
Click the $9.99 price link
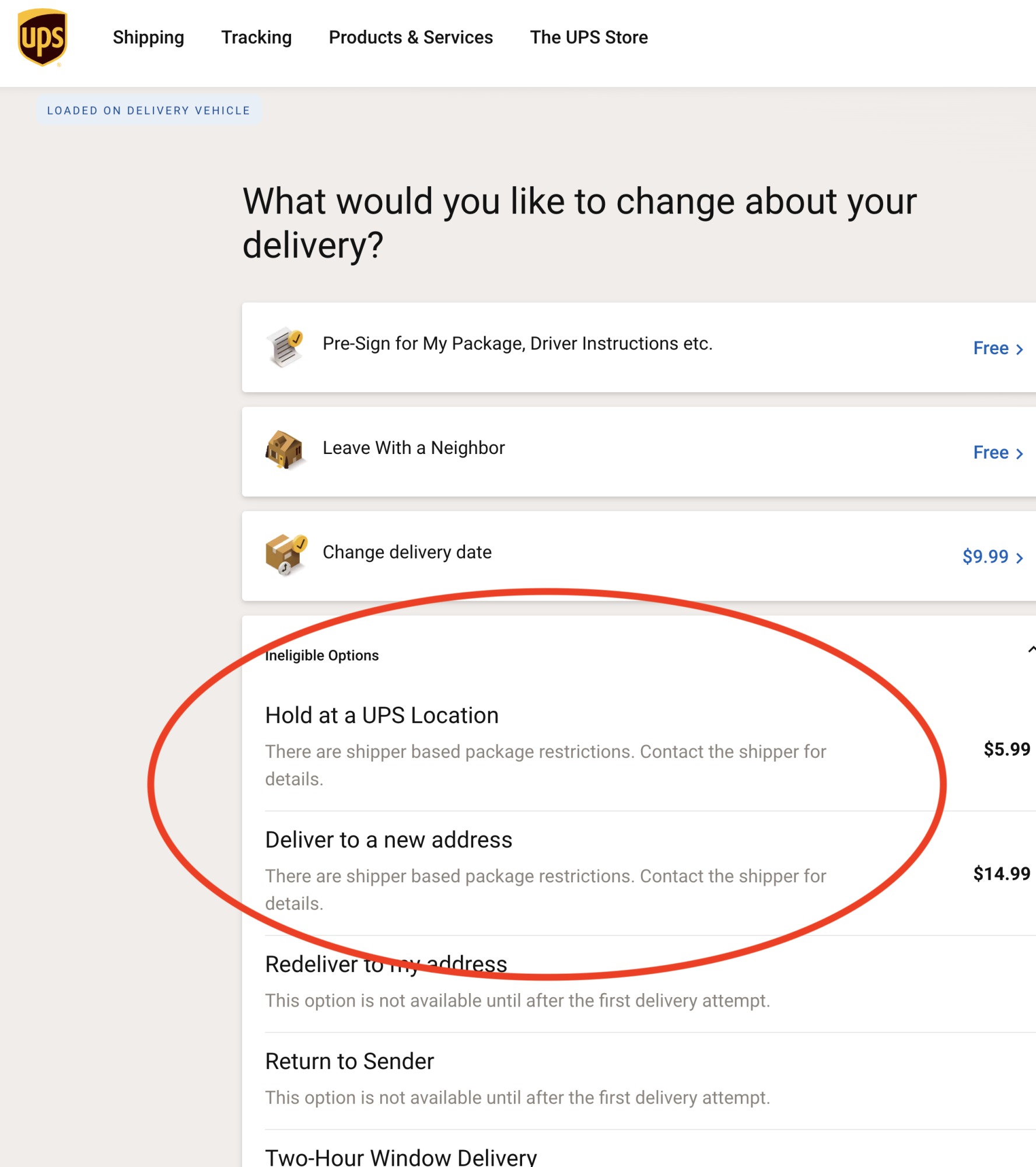tap(985, 557)
